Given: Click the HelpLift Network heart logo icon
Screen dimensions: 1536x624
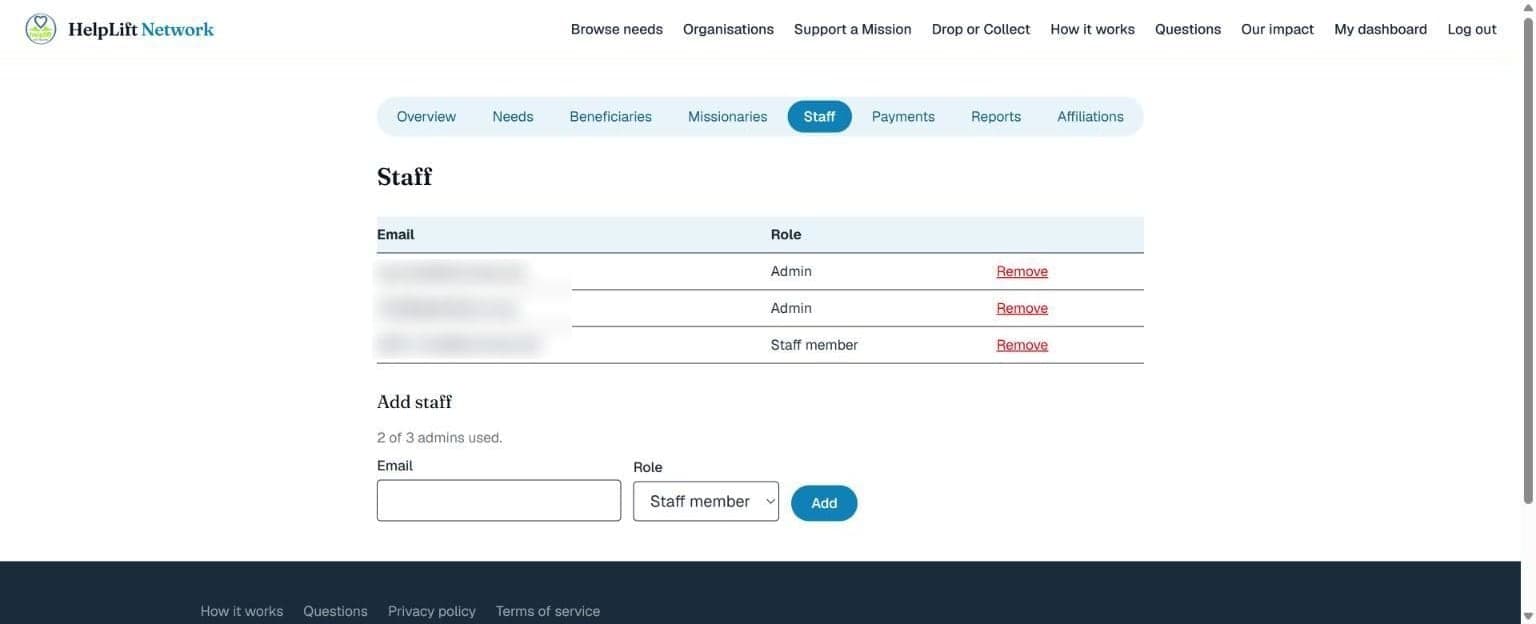Looking at the screenshot, I should tap(41, 29).
